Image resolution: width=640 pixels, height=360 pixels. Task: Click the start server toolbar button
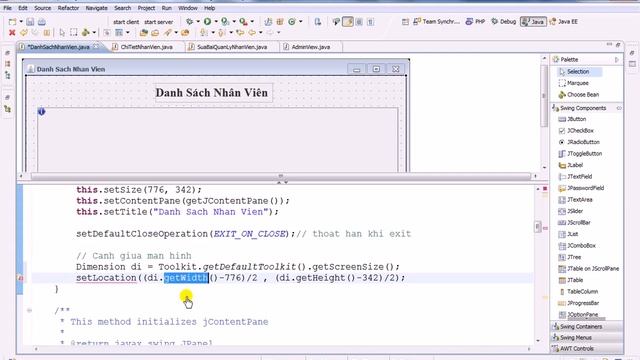158,22
